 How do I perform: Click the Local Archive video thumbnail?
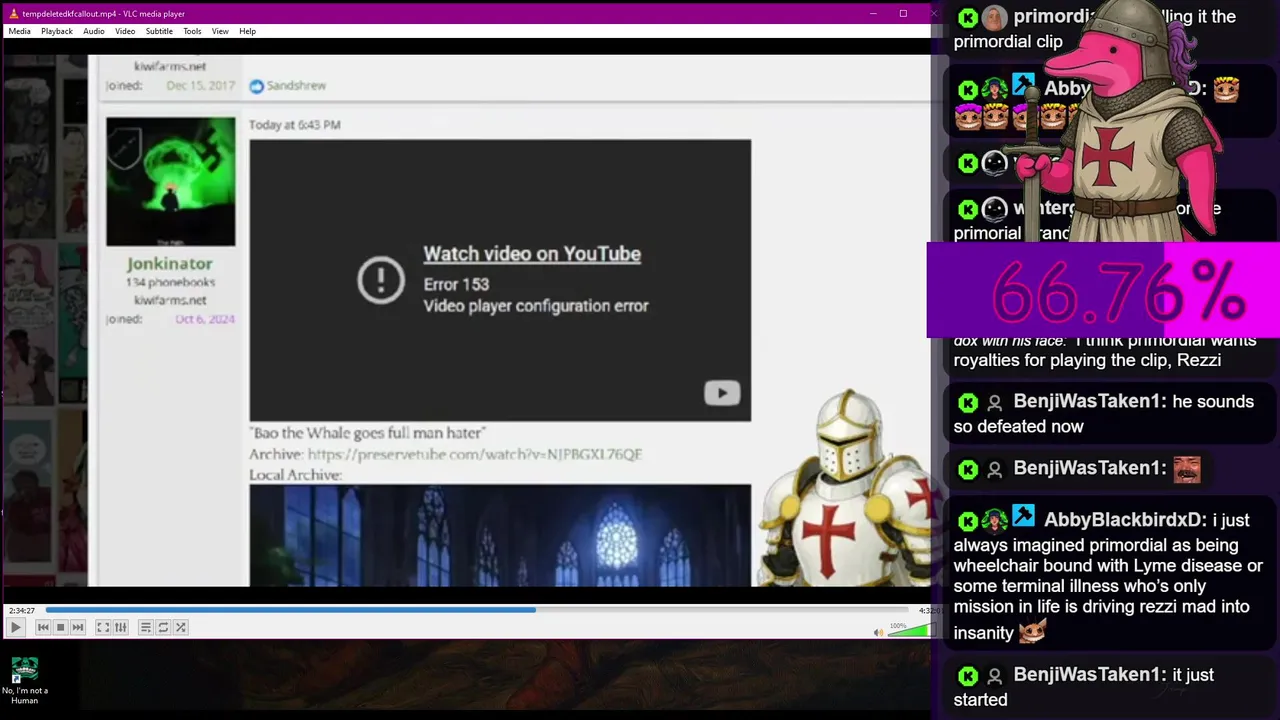click(500, 535)
